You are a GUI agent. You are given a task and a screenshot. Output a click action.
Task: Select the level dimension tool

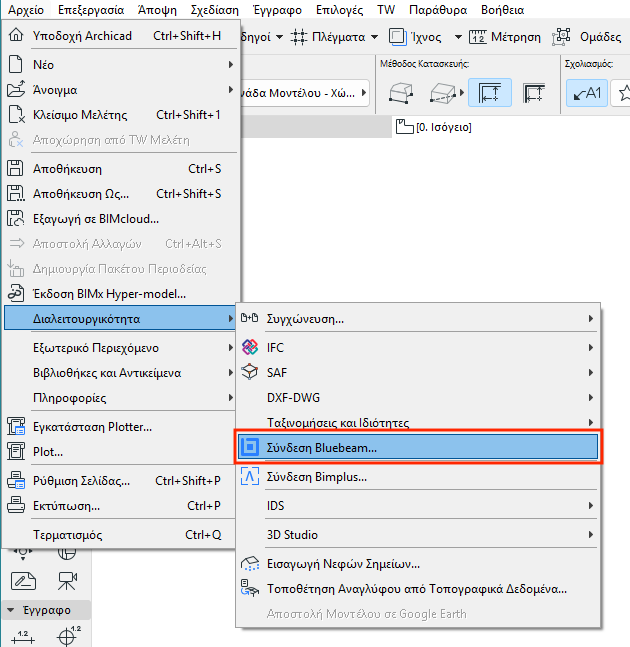tap(69, 636)
